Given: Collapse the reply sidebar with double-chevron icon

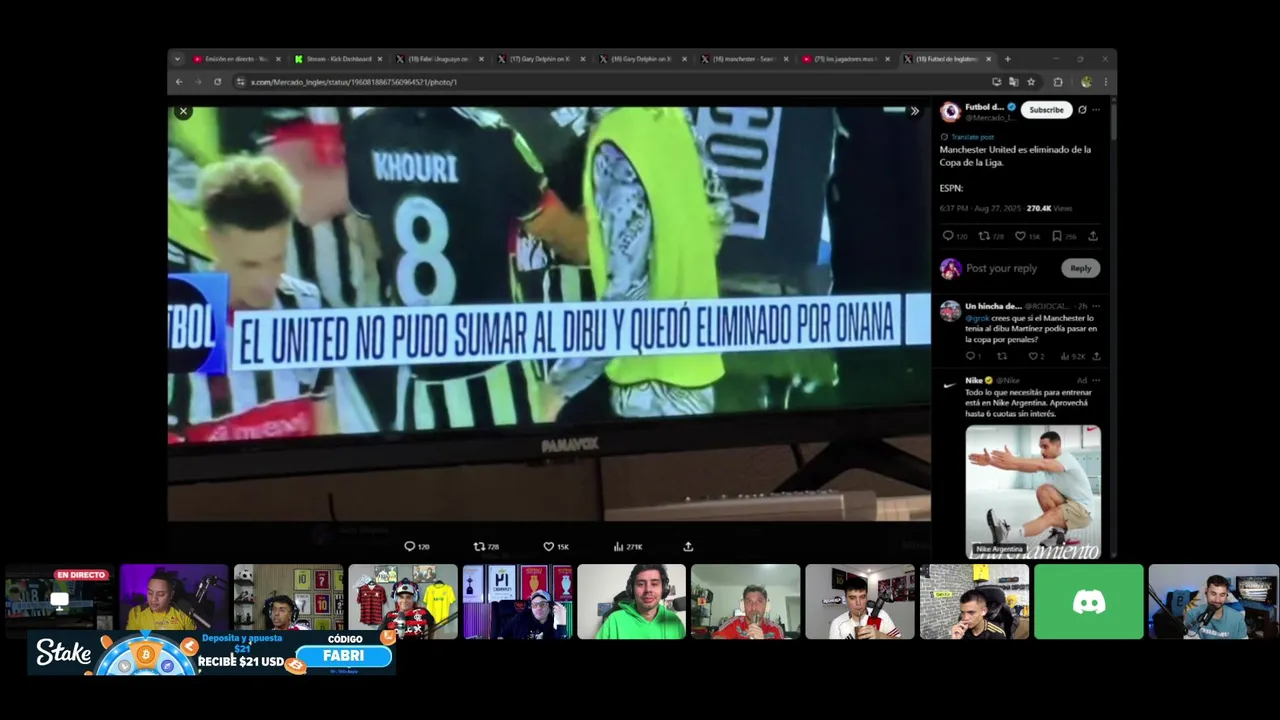Looking at the screenshot, I should [x=914, y=111].
